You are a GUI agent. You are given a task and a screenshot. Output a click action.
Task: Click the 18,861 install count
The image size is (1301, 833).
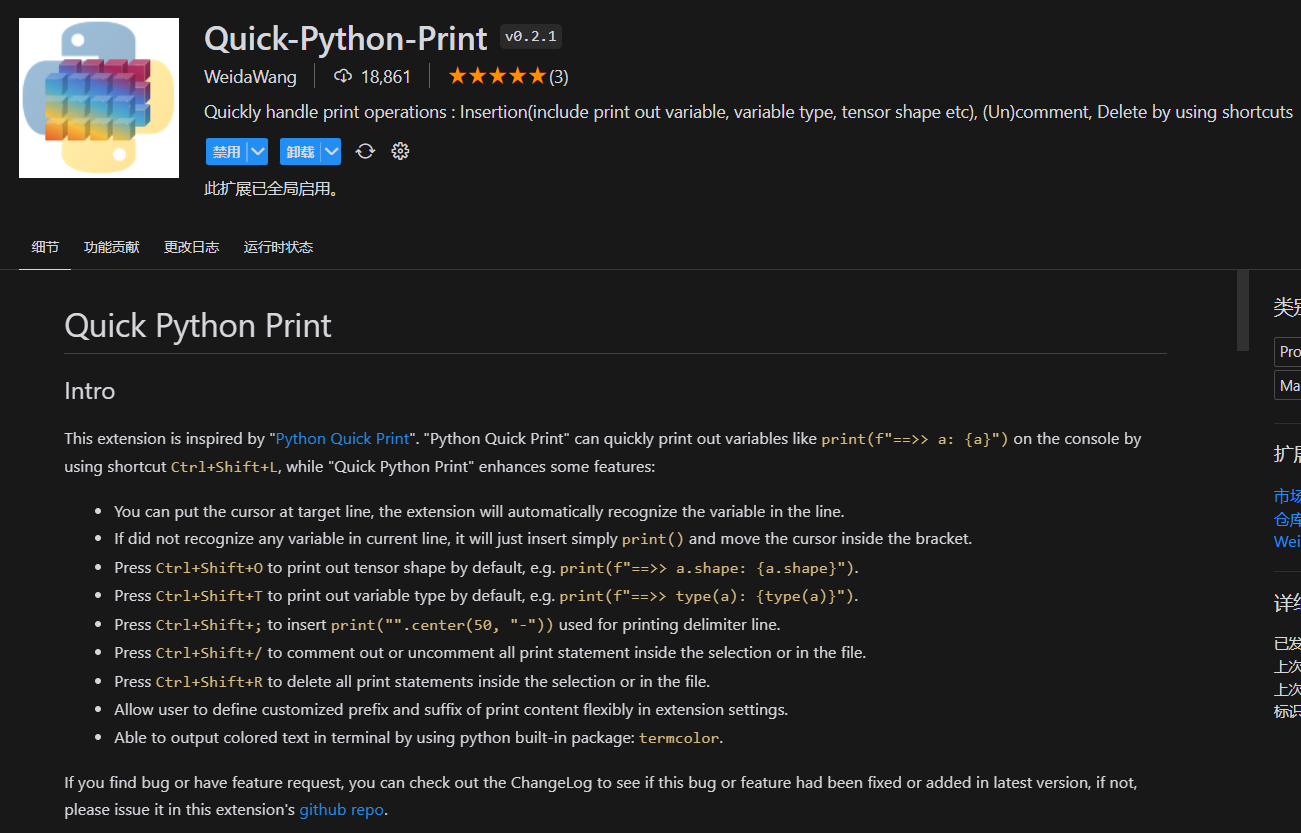(386, 77)
